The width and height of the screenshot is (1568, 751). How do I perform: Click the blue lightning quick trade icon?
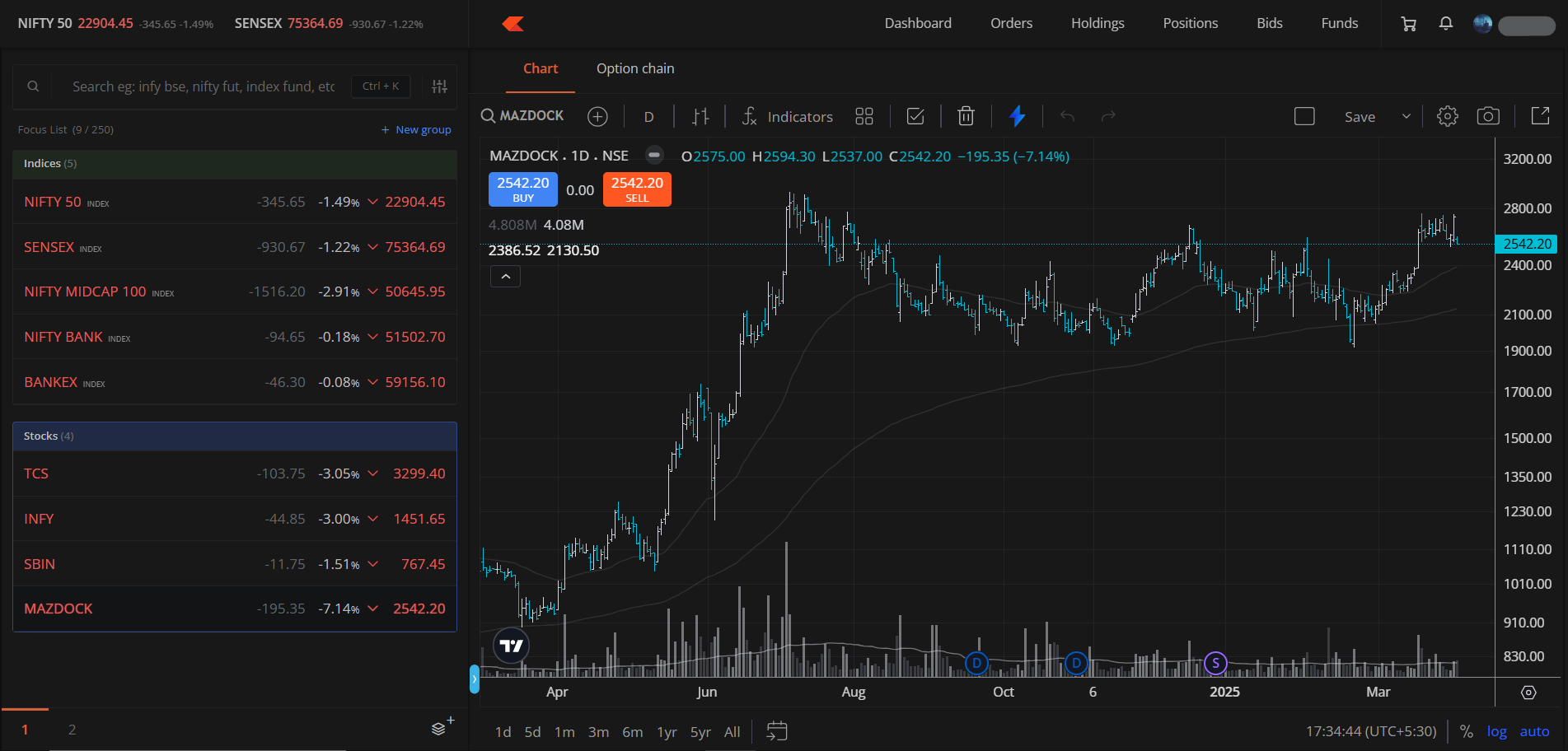click(x=1017, y=116)
